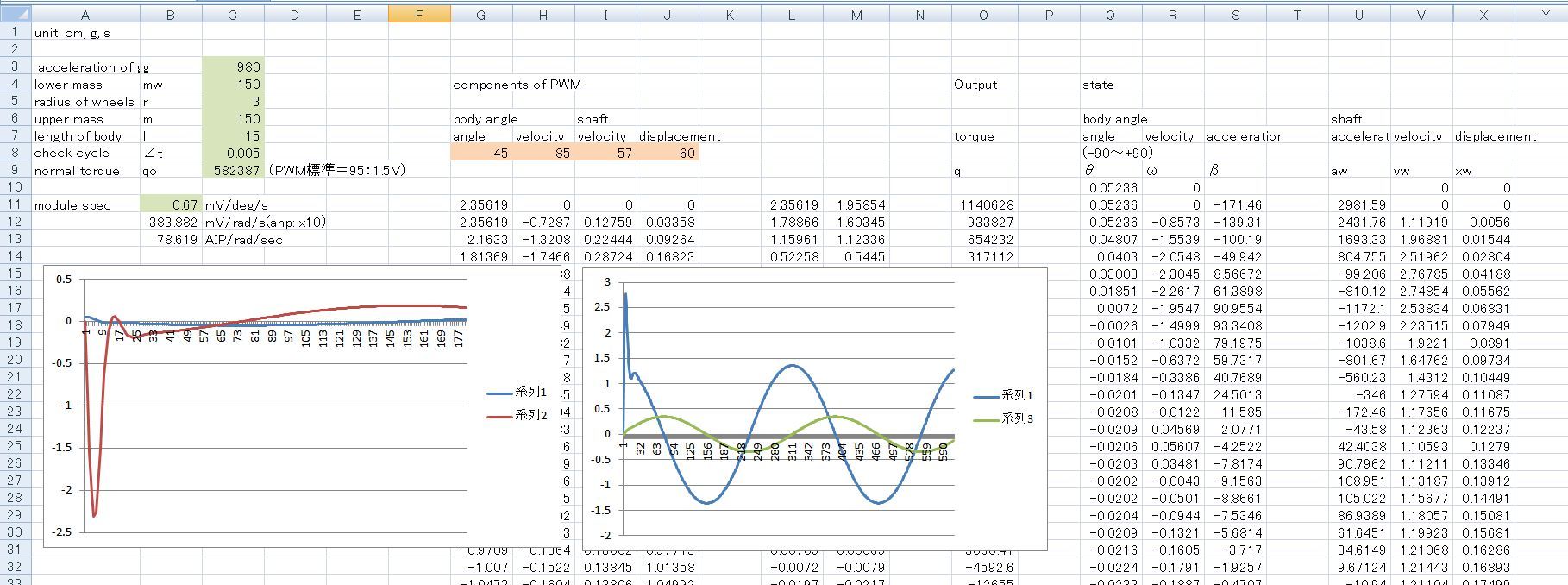This screenshot has height=585, width=1568.
Task: Click the 系列2 legend entry
Action: [x=517, y=415]
